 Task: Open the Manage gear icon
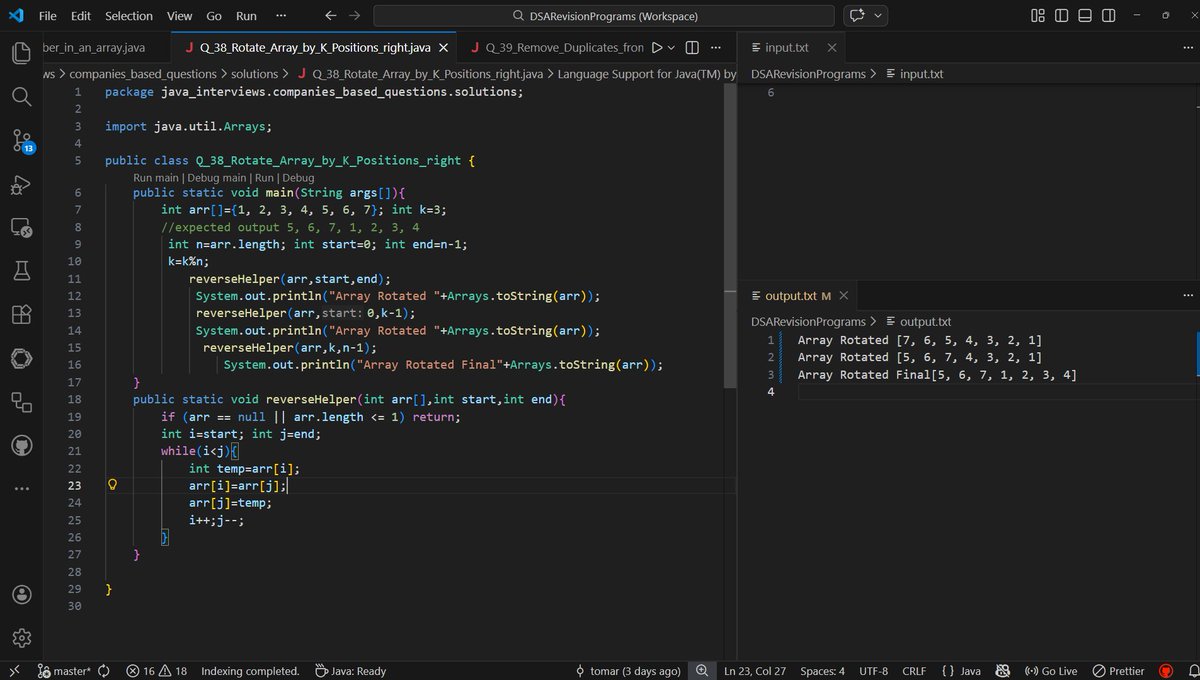22,638
